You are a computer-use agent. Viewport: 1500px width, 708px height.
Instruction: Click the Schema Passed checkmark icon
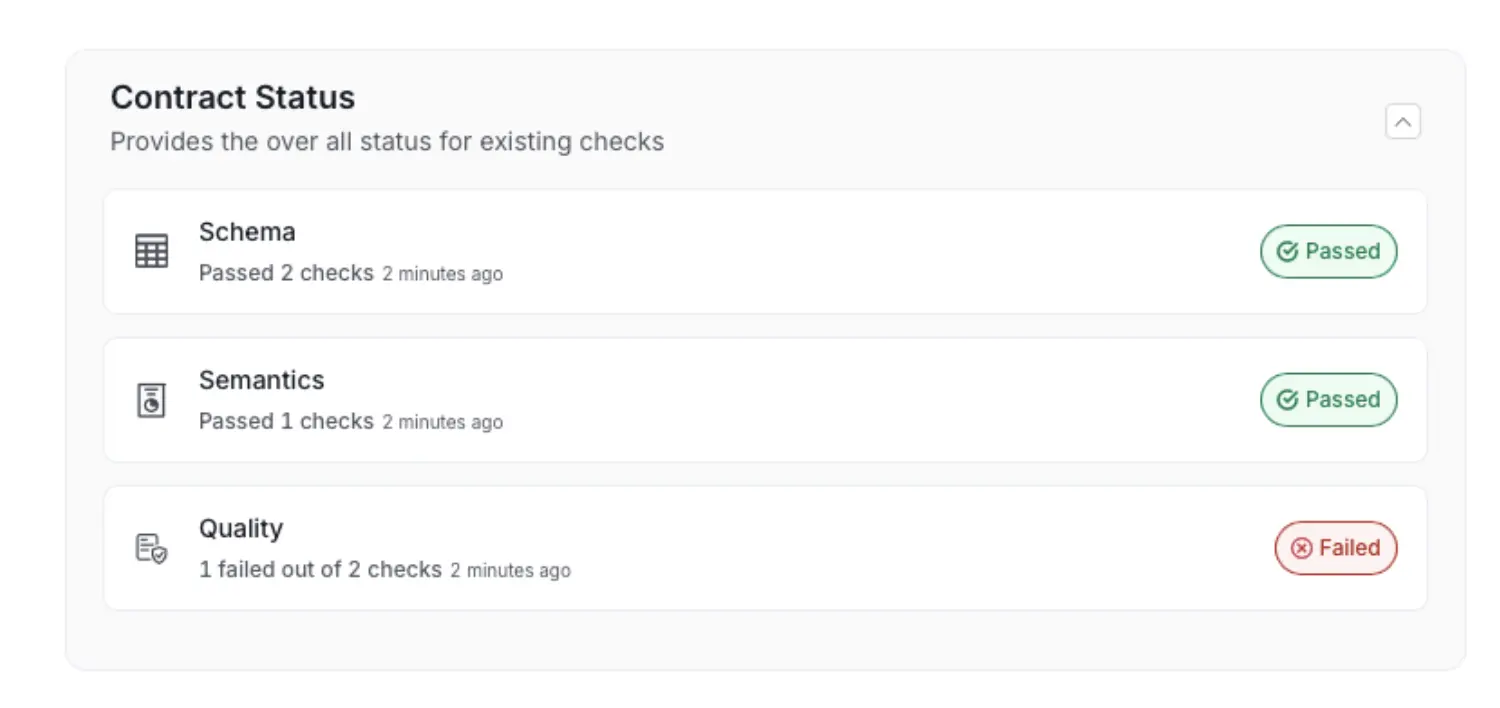coord(1288,252)
